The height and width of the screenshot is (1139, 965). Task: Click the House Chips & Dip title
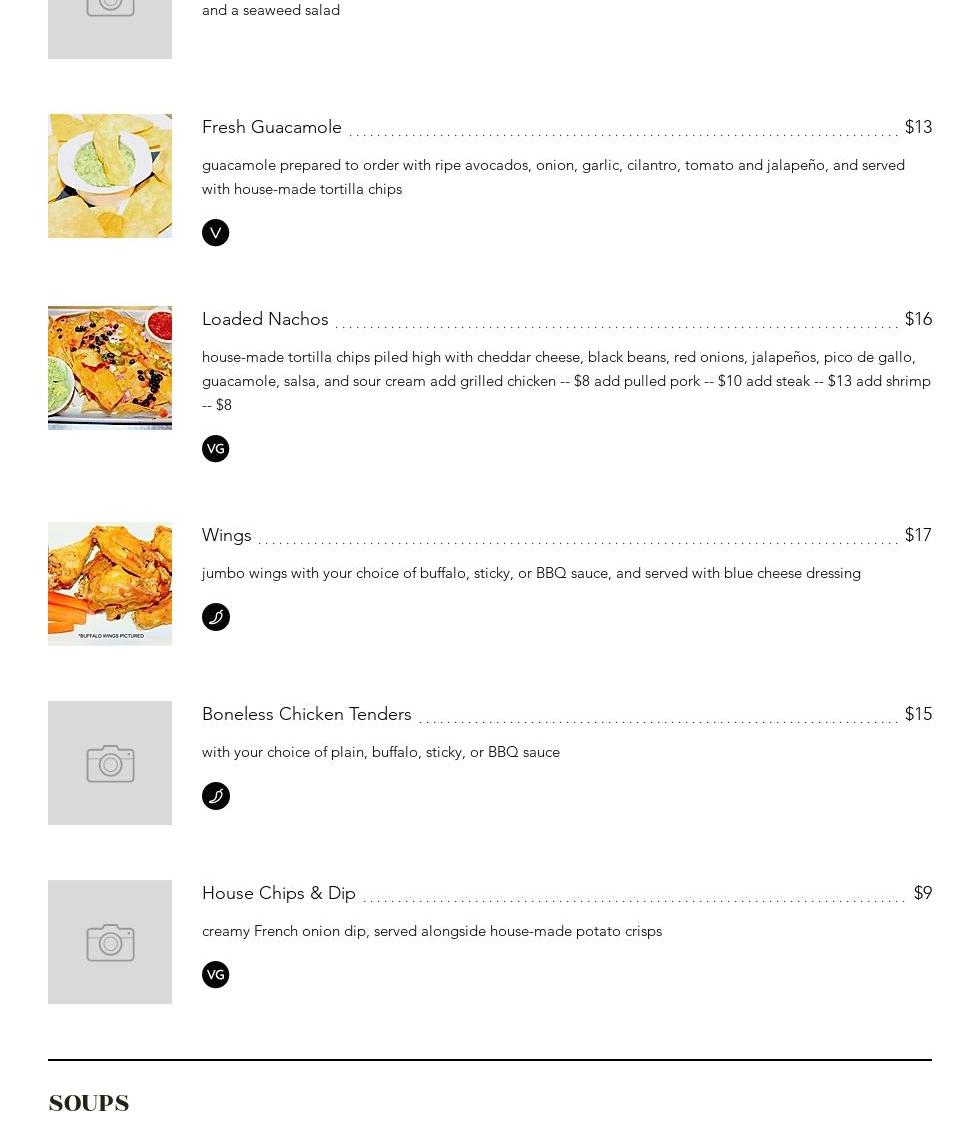pos(279,893)
